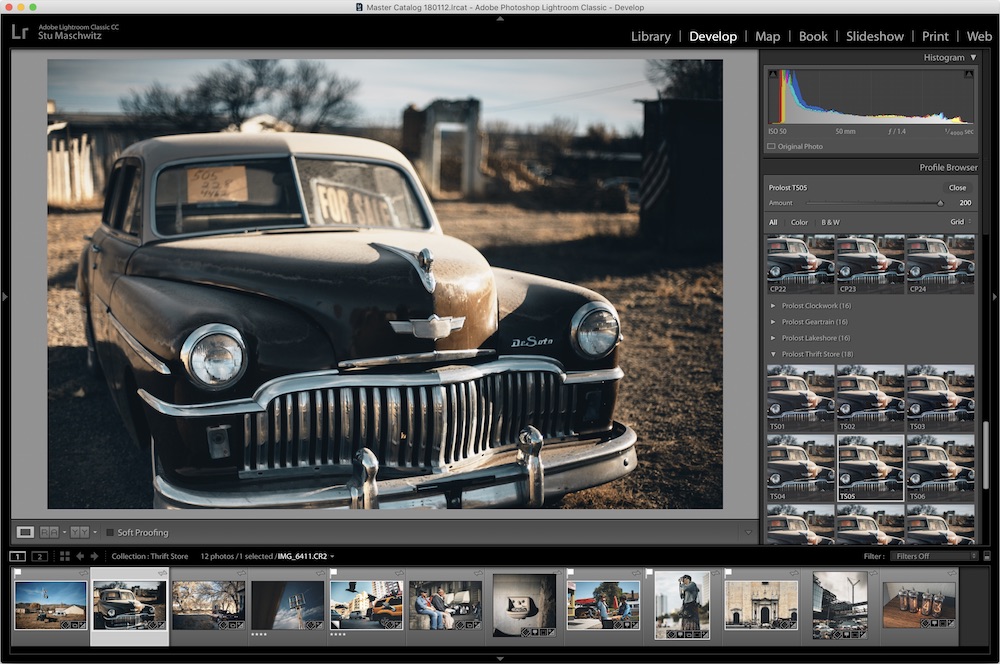Screen dimensions: 1000x664
Task: Apply the TS01 profile thumbnail
Action: click(800, 398)
